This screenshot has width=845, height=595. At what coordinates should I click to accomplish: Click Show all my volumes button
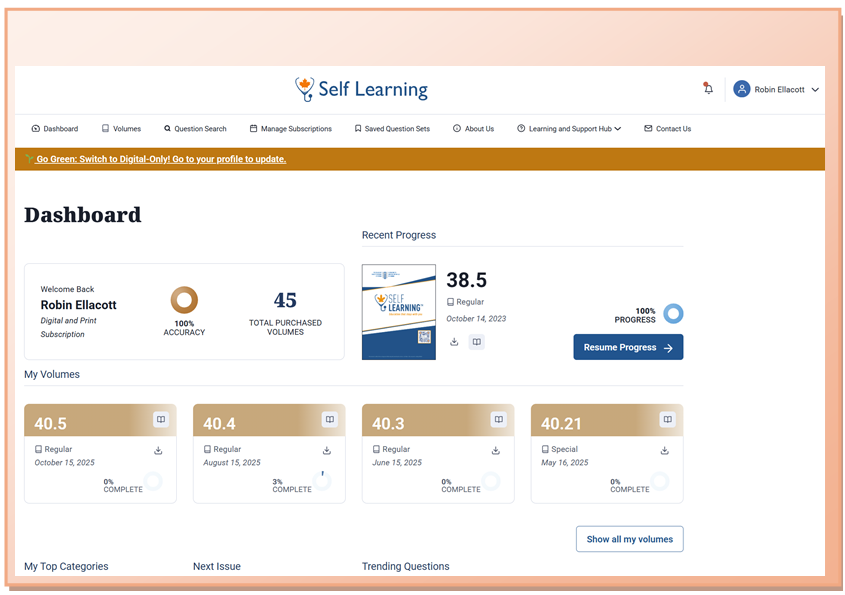[629, 539]
